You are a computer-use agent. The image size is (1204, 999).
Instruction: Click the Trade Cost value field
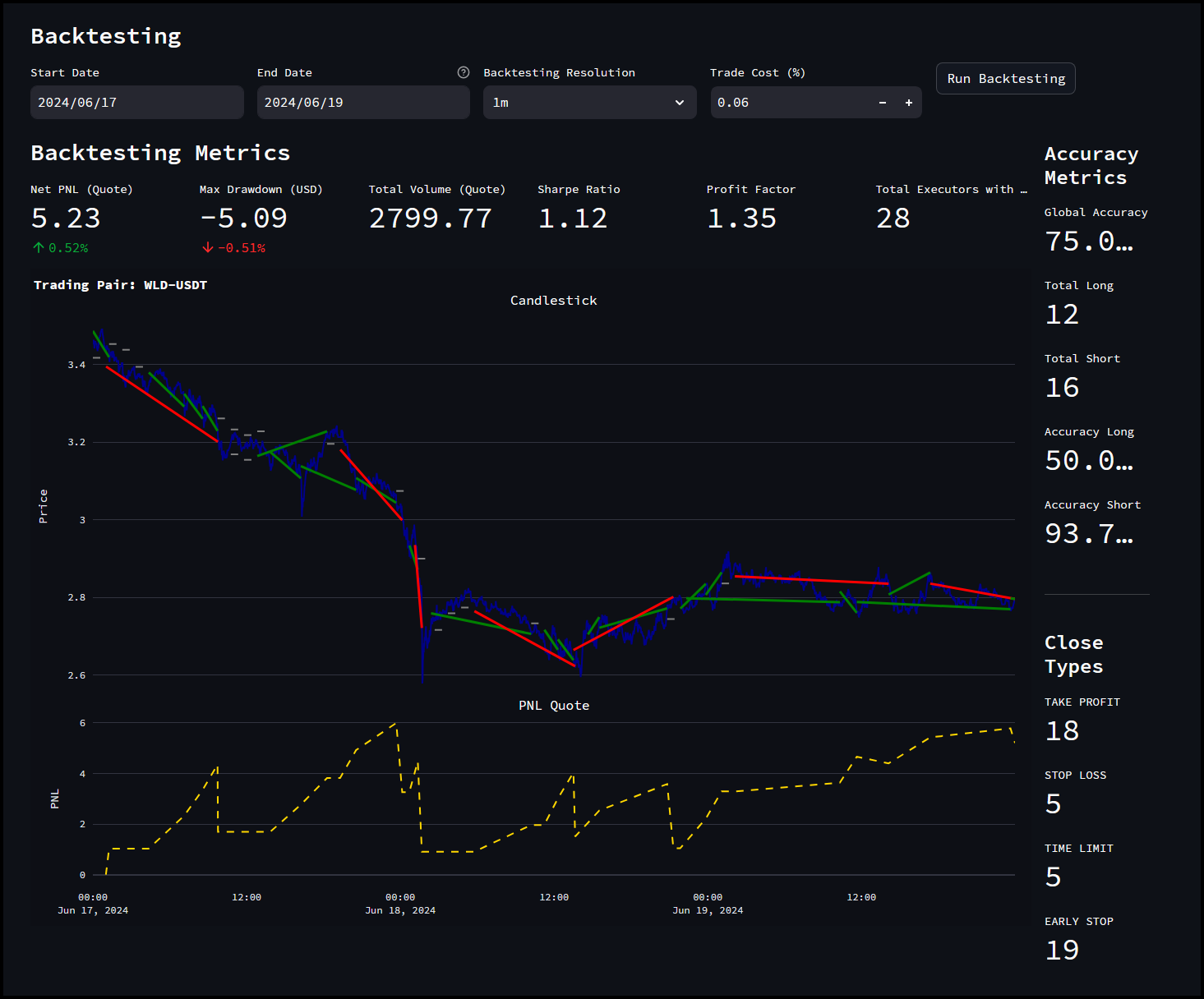(x=789, y=103)
